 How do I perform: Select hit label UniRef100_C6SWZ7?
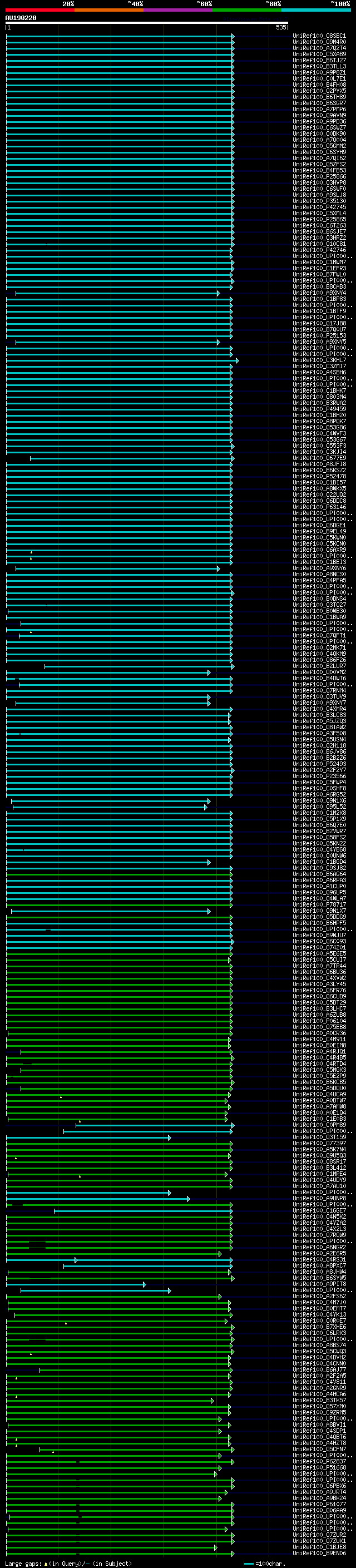point(319,127)
